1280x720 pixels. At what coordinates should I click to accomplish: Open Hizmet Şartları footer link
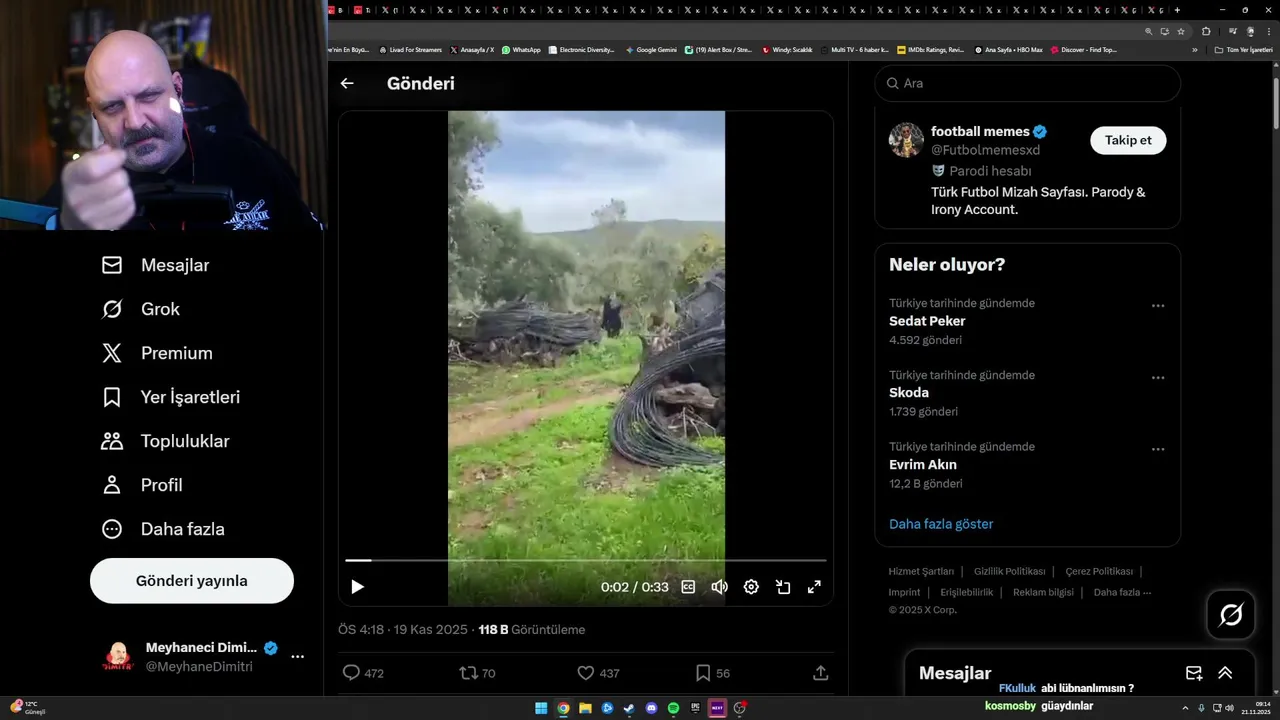(921, 572)
